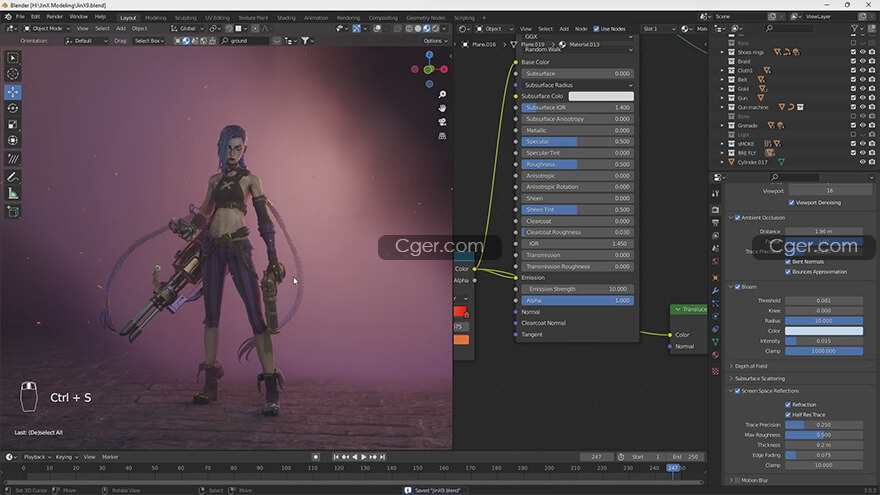Open node editor Node menu
880x495 pixels.
581,29
